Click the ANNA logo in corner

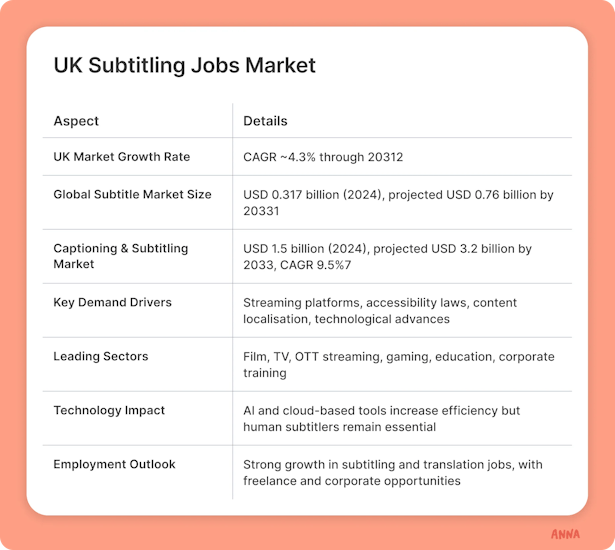pyautogui.click(x=565, y=534)
